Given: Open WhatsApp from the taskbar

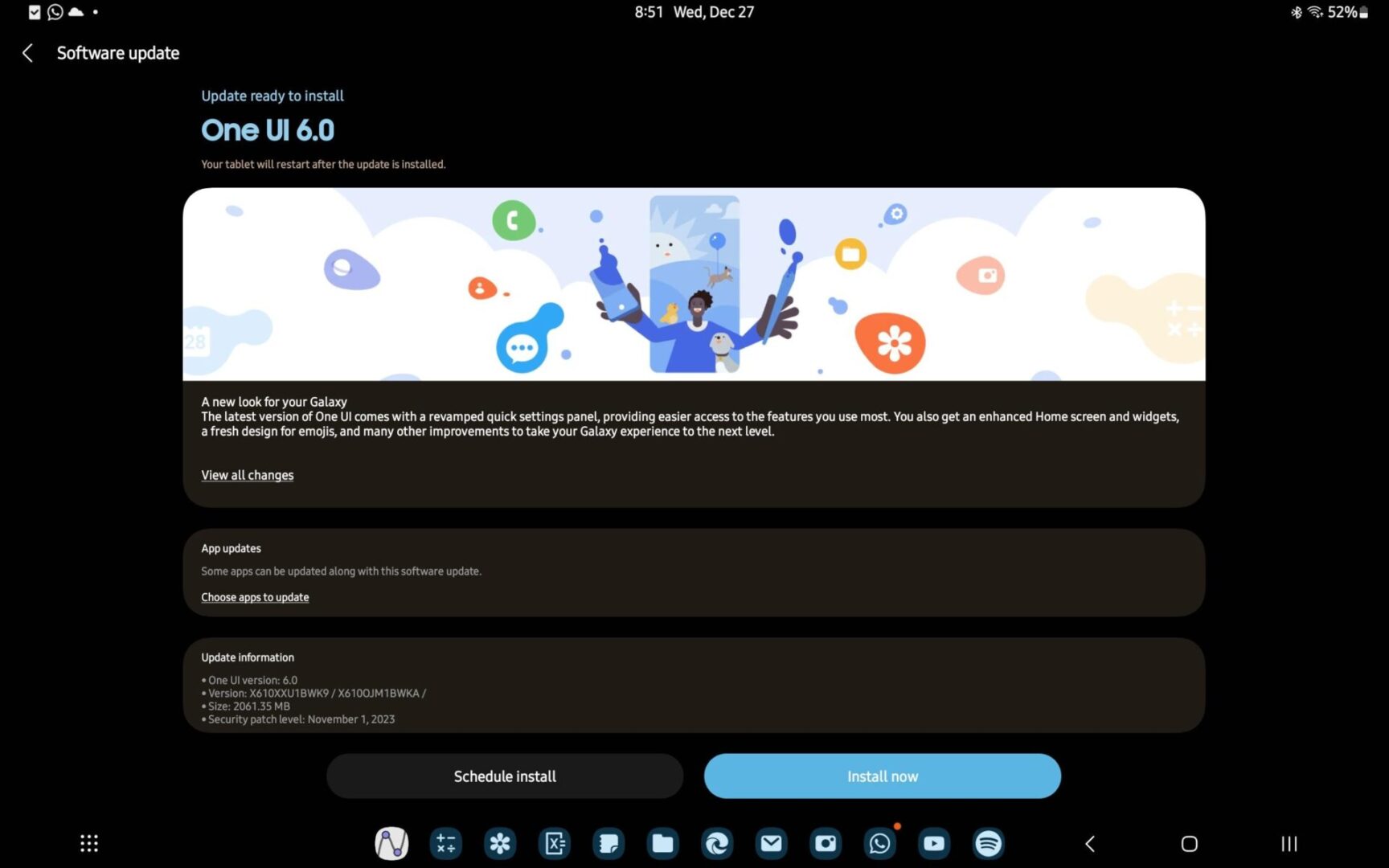Looking at the screenshot, I should [x=879, y=843].
